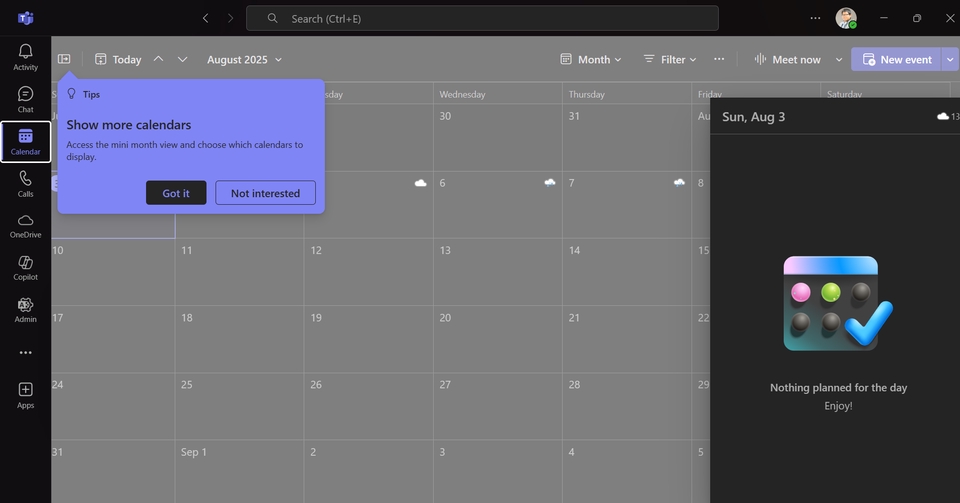Toggle the calendar side pane icon
The height and width of the screenshot is (503, 960).
tap(64, 59)
